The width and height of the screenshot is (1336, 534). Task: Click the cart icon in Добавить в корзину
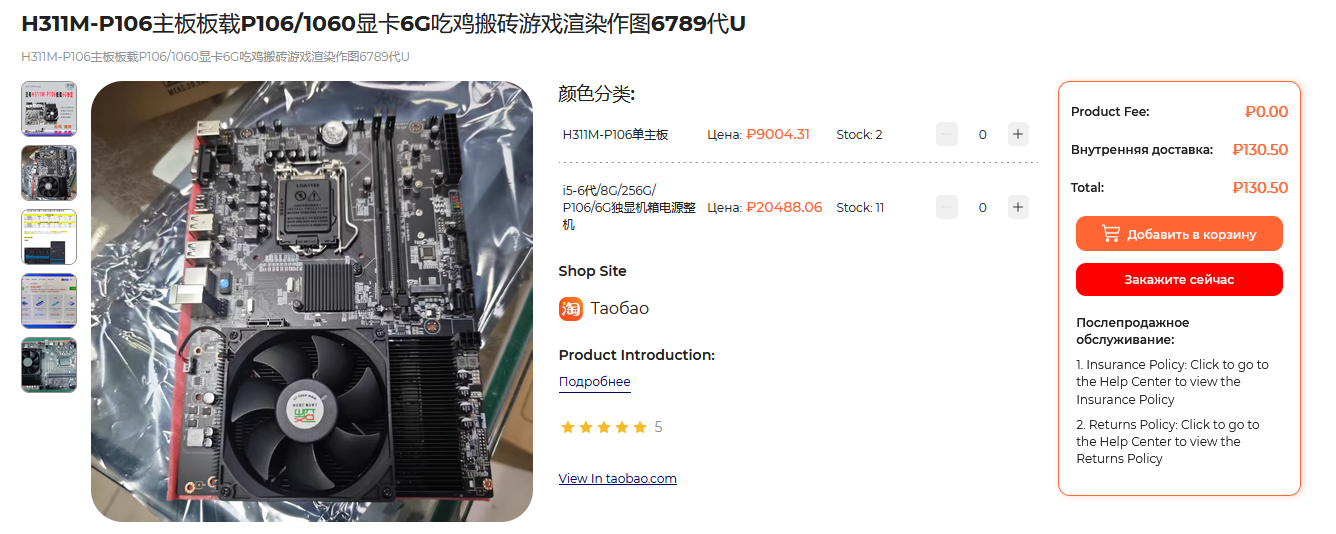coord(1111,233)
